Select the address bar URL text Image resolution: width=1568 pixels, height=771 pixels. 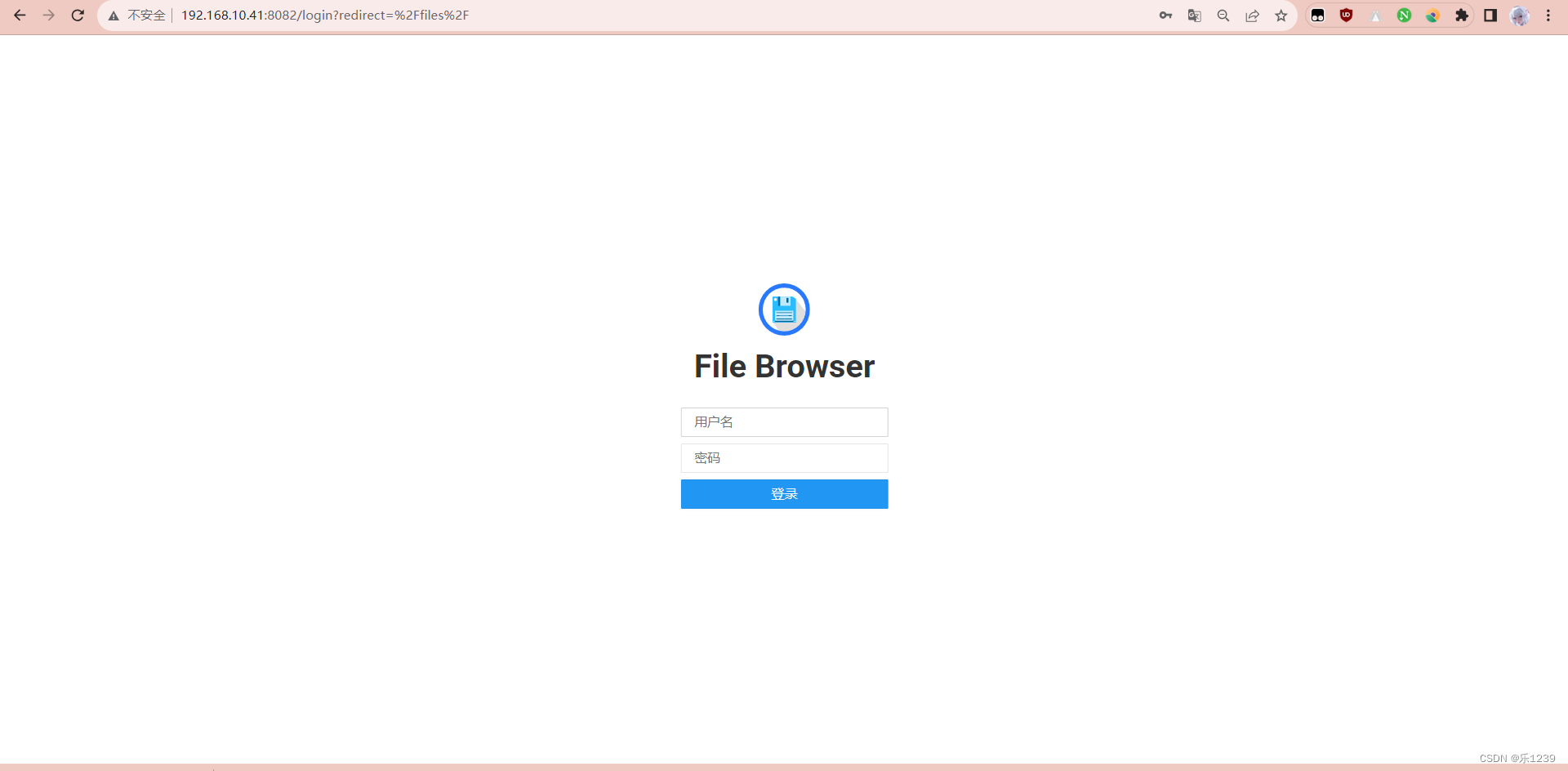(325, 16)
